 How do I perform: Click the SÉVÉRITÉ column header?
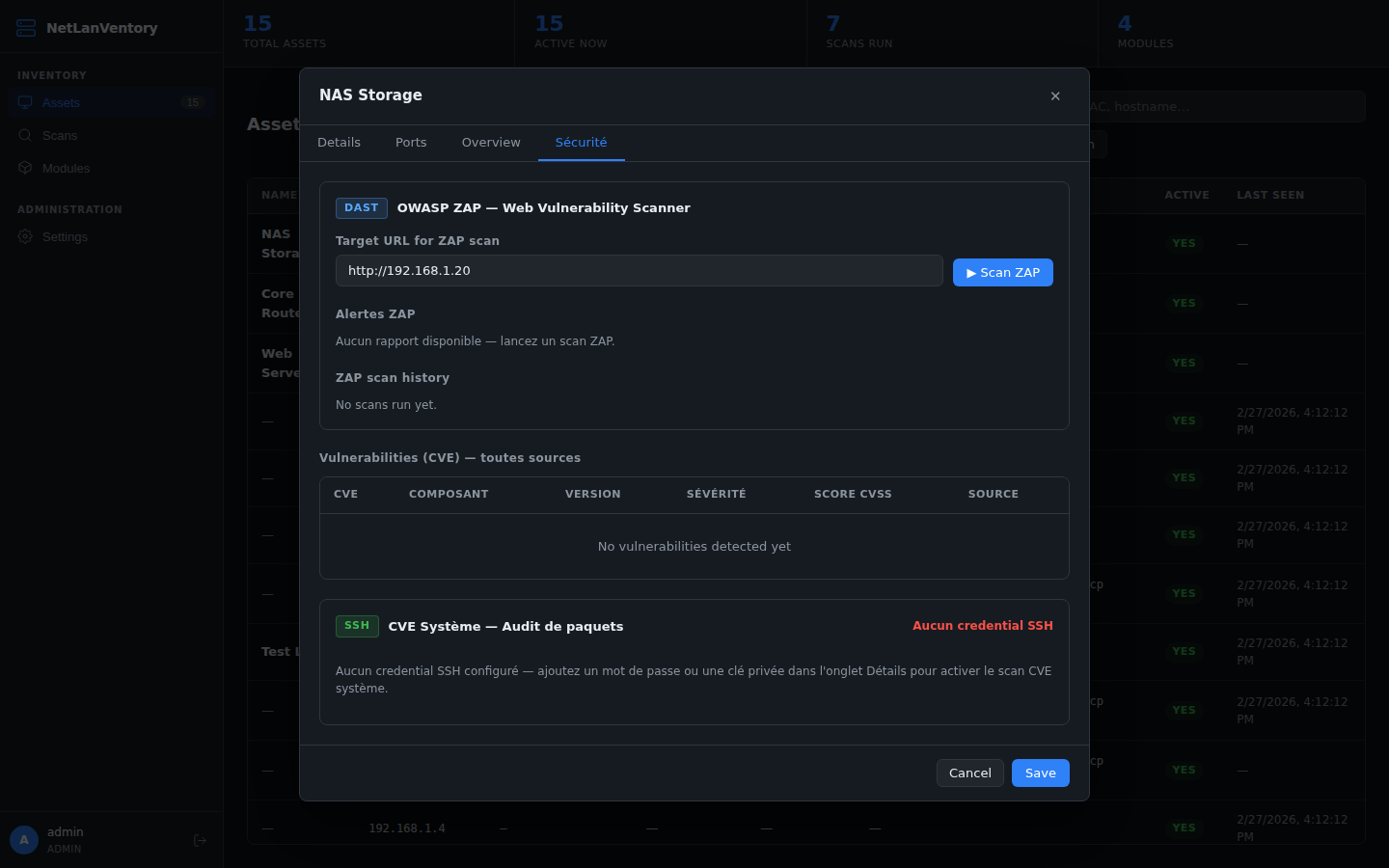point(717,494)
